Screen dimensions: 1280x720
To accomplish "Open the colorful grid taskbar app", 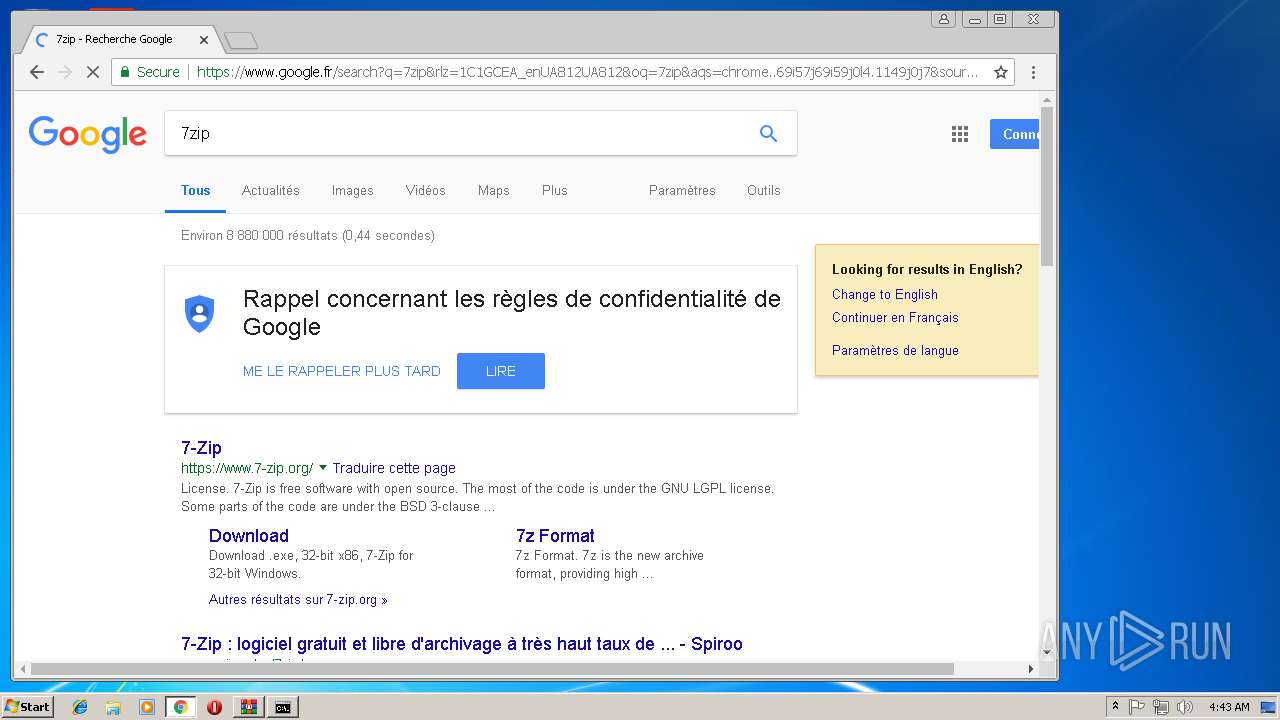I will coord(249,707).
